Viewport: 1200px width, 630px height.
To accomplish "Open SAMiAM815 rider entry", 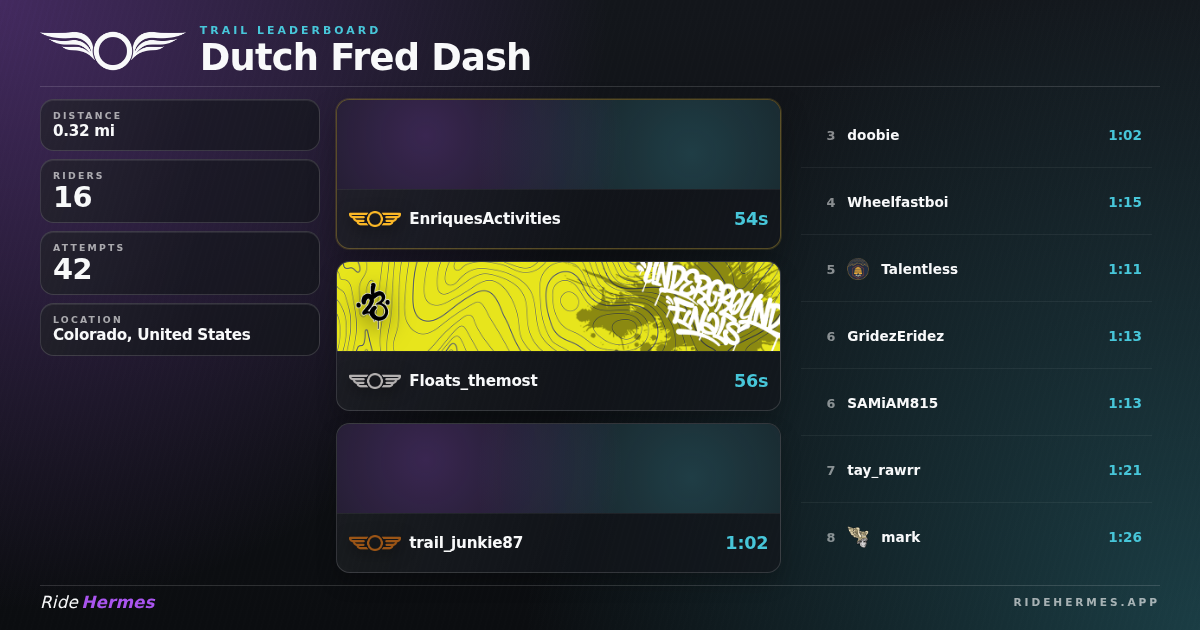I will tap(976, 403).
